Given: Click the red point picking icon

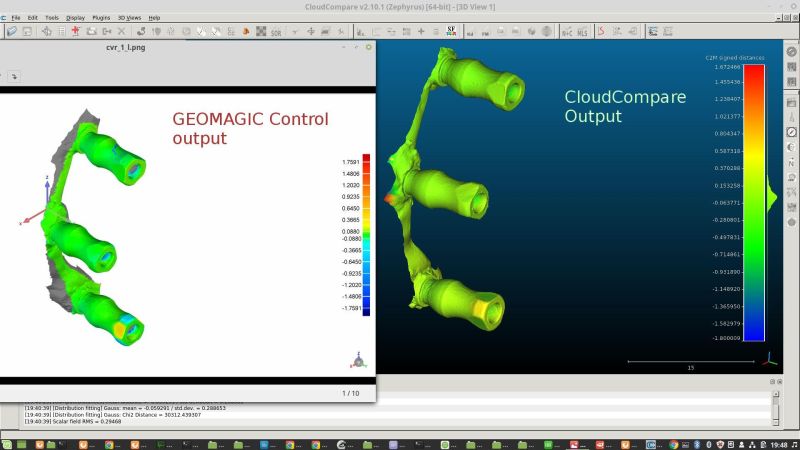Looking at the screenshot, I should tap(76, 32).
